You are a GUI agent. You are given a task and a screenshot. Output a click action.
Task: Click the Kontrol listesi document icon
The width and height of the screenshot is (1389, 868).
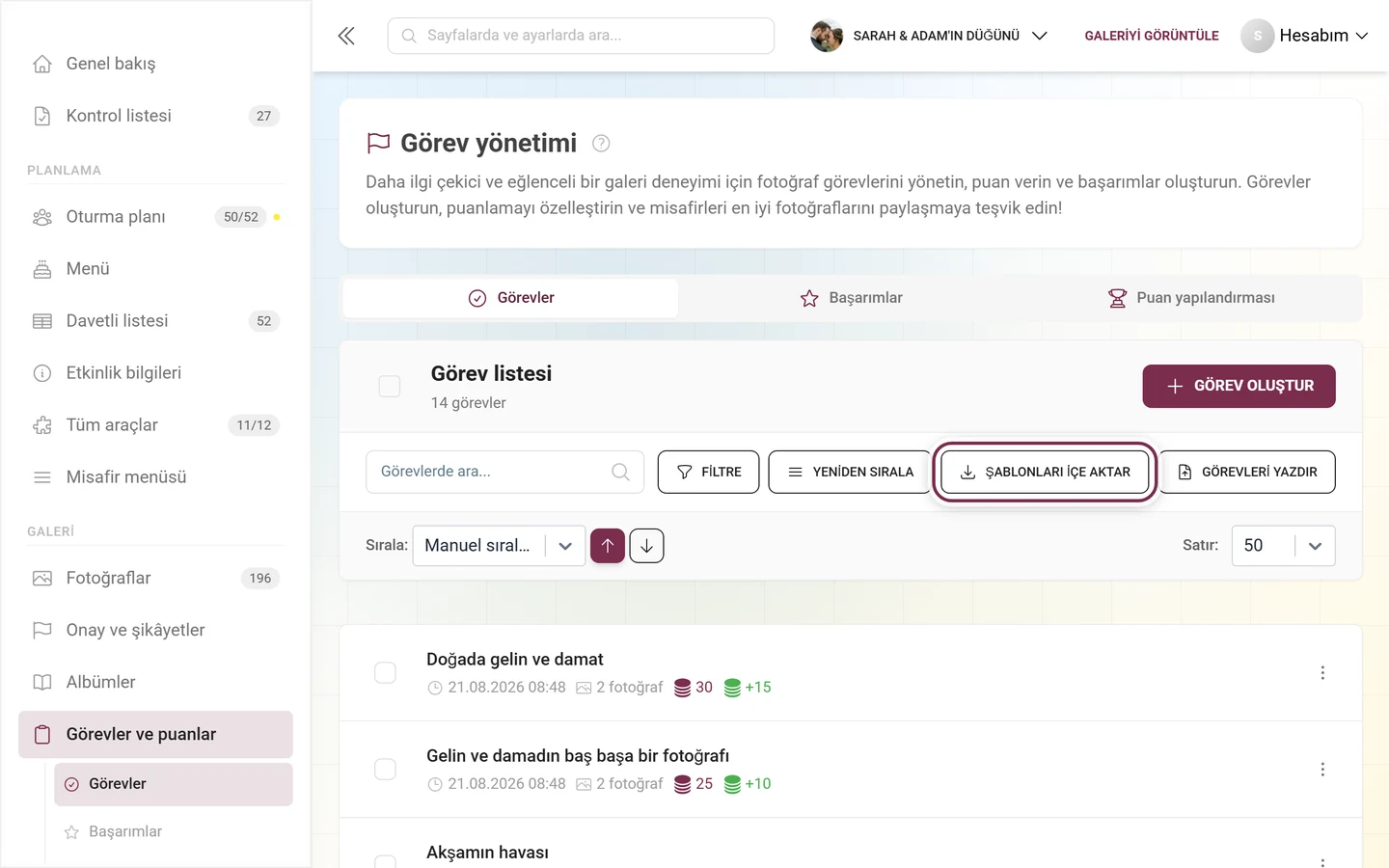(x=42, y=116)
